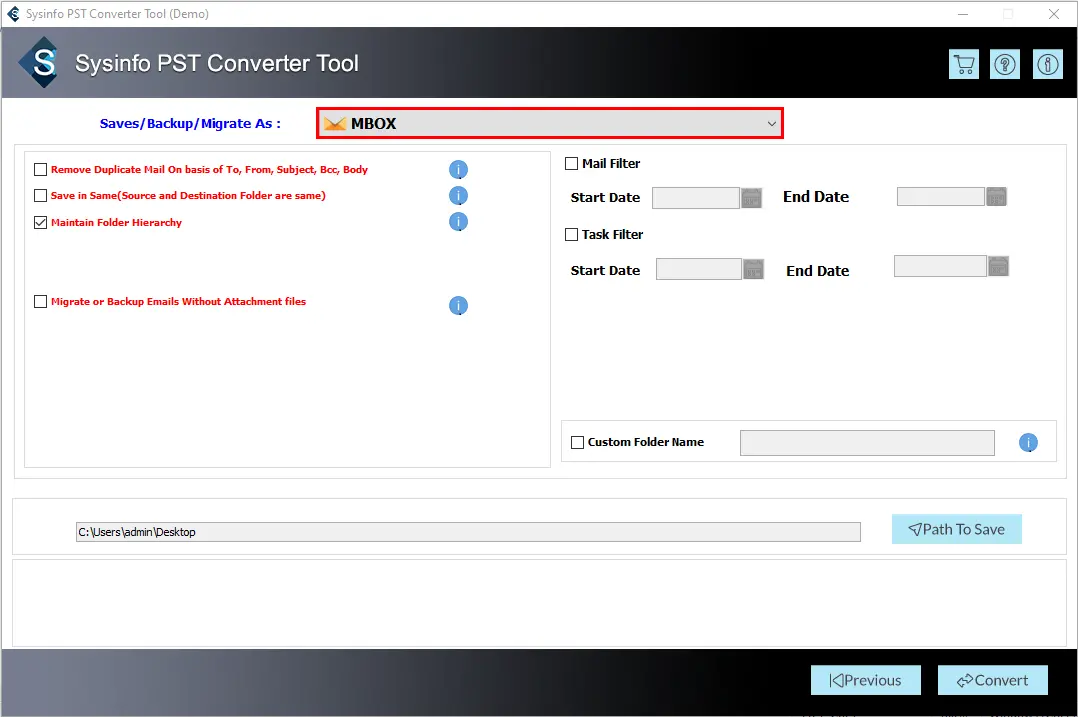Open Task Filter Start Date calendar picker

[754, 269]
